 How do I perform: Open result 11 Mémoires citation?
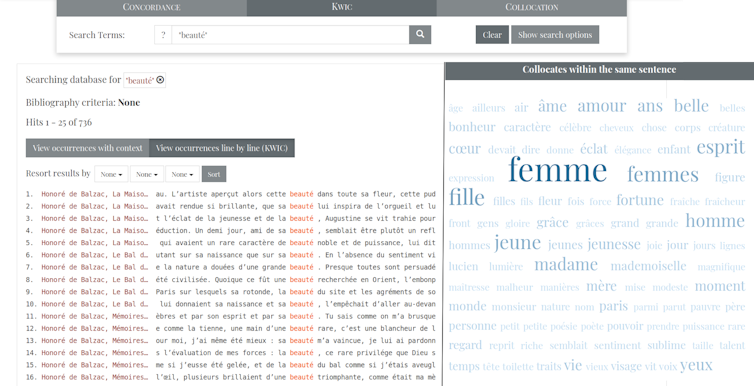point(95,316)
